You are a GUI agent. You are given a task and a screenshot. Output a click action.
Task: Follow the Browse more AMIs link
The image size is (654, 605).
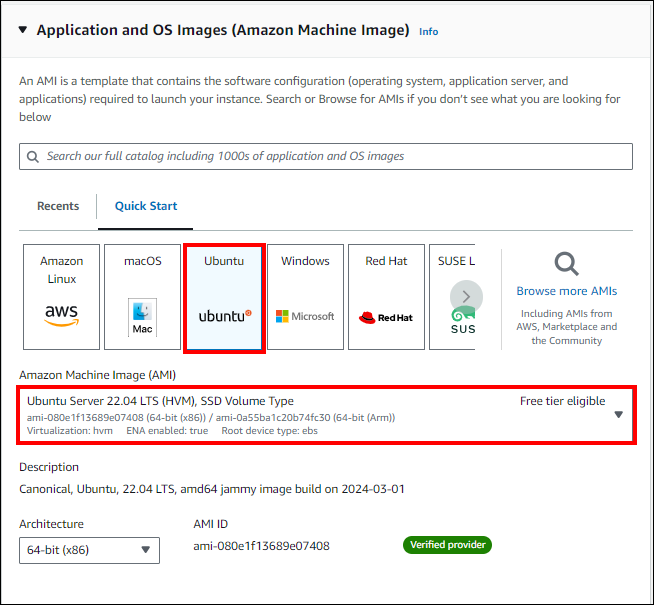point(566,291)
